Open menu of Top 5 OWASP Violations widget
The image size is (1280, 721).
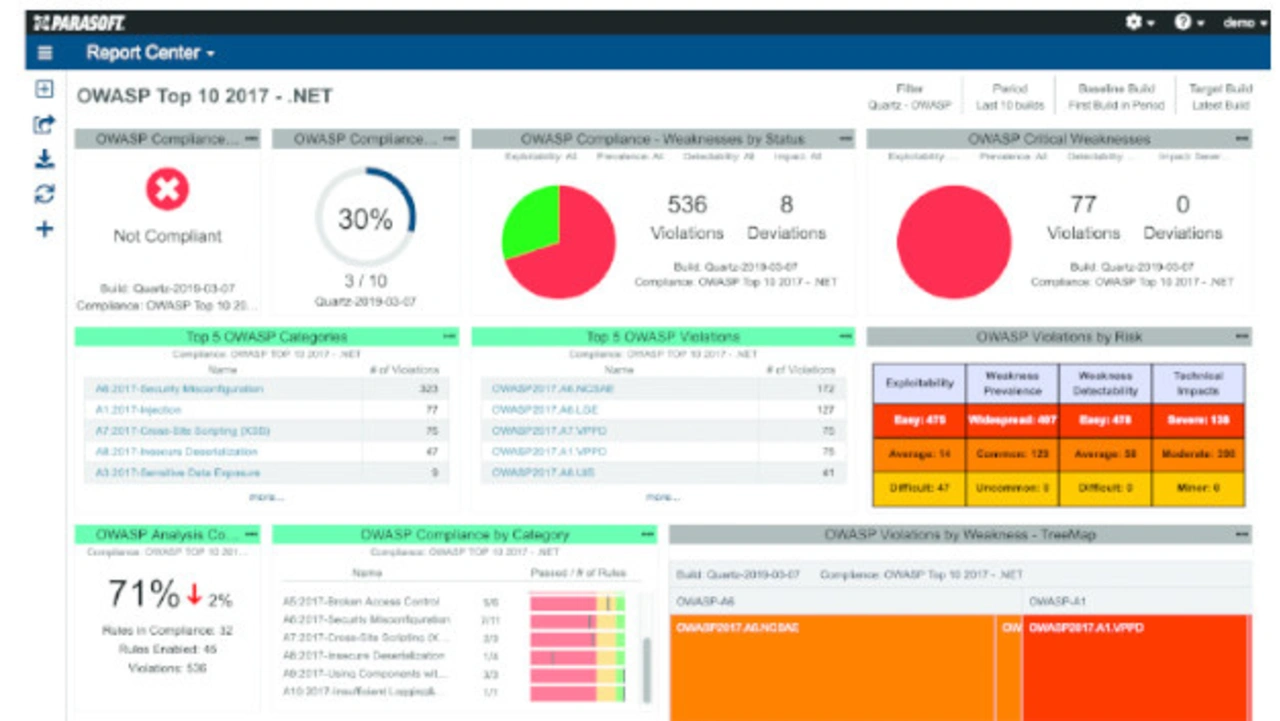click(846, 337)
